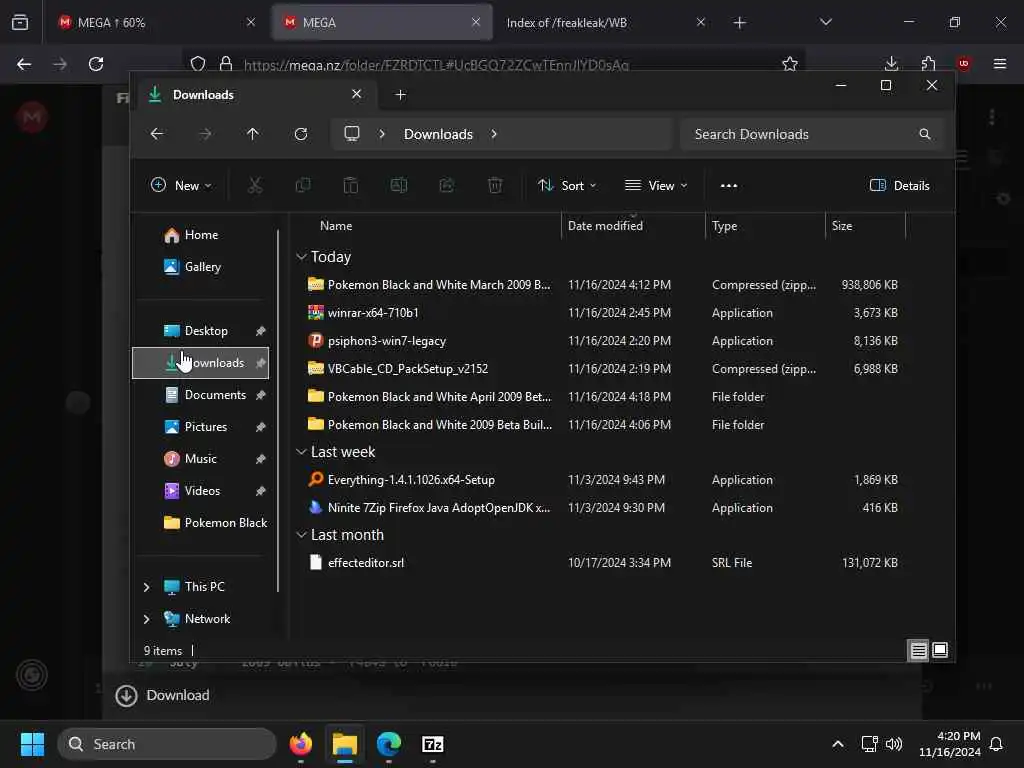Toggle the Details pane
This screenshot has width=1024, height=768.
899,185
